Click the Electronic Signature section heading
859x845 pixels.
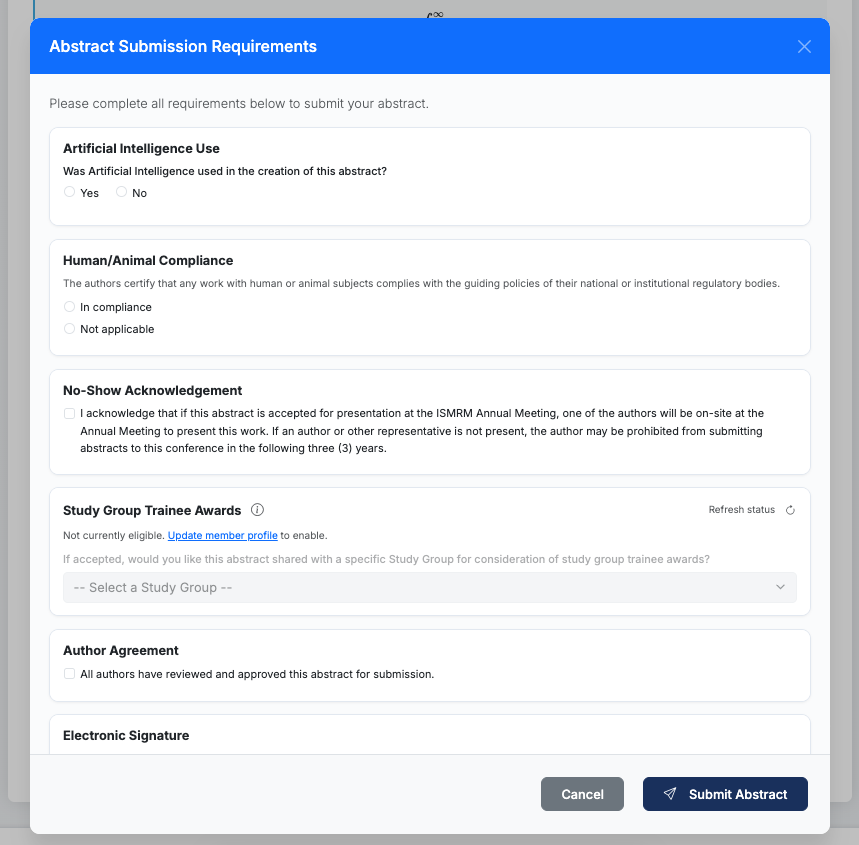click(126, 735)
